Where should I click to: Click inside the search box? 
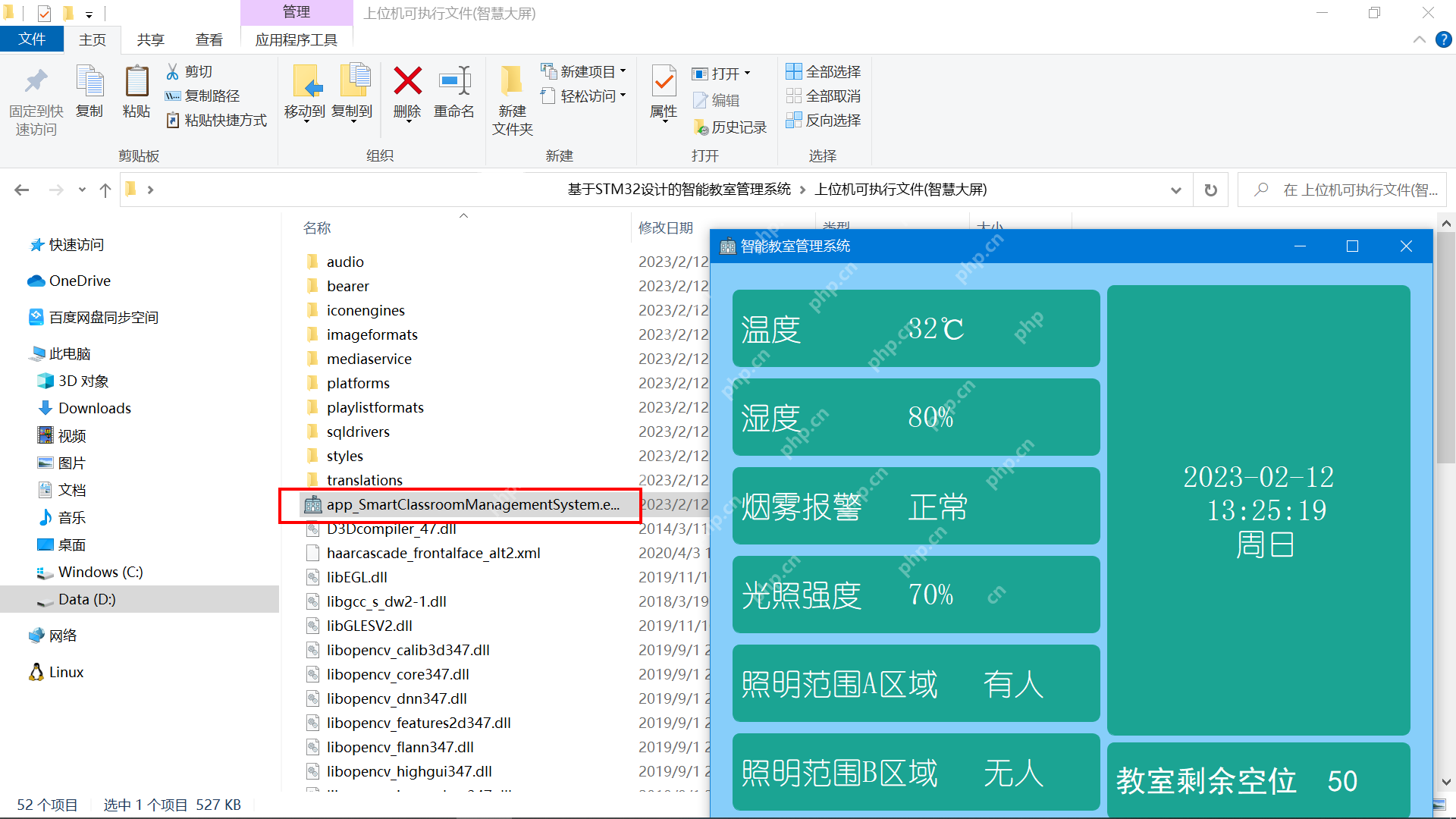tap(1350, 190)
